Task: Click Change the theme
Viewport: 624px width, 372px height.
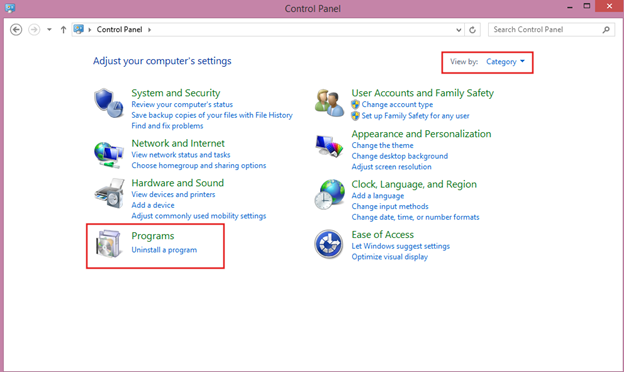Action: point(382,145)
